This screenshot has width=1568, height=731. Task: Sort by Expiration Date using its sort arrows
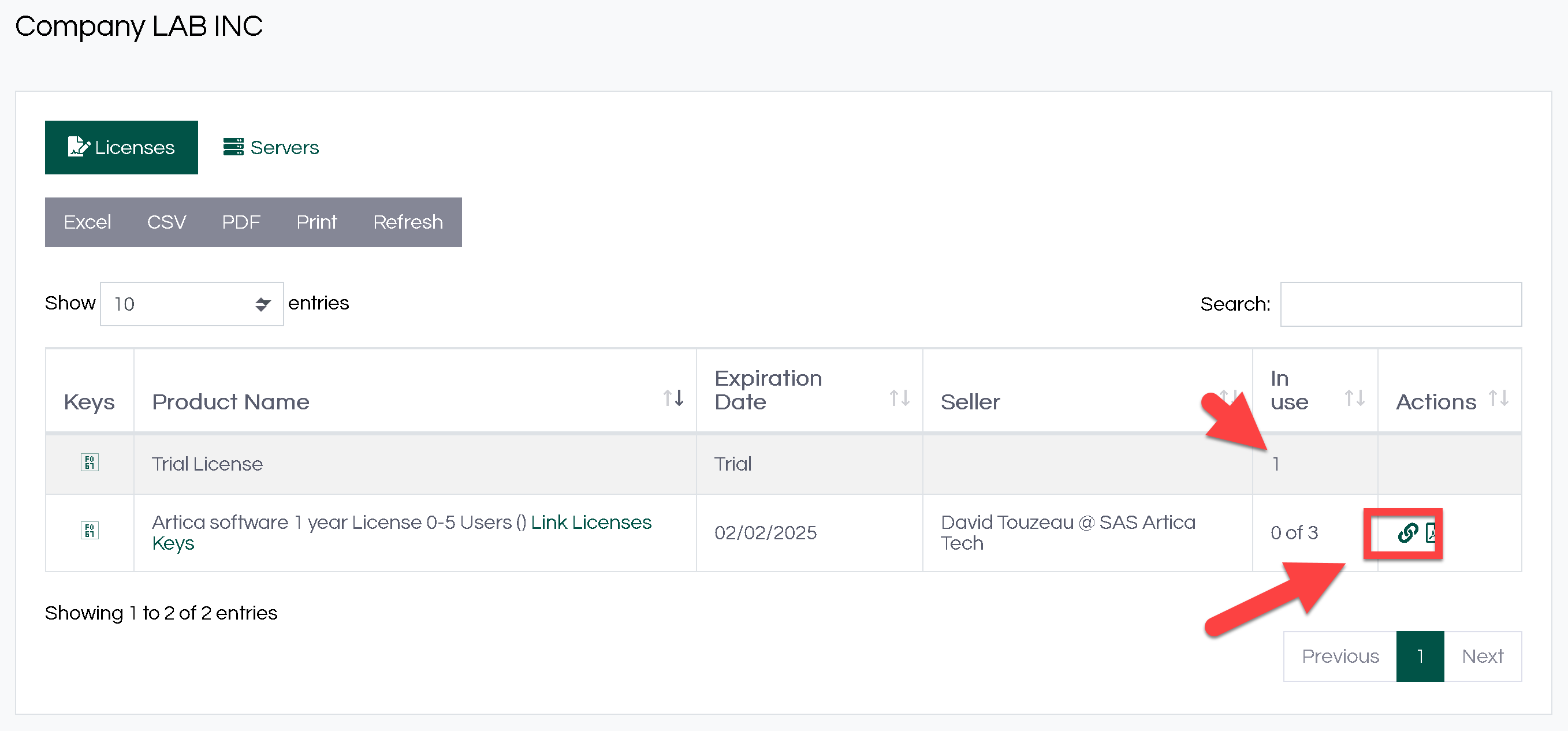[899, 398]
